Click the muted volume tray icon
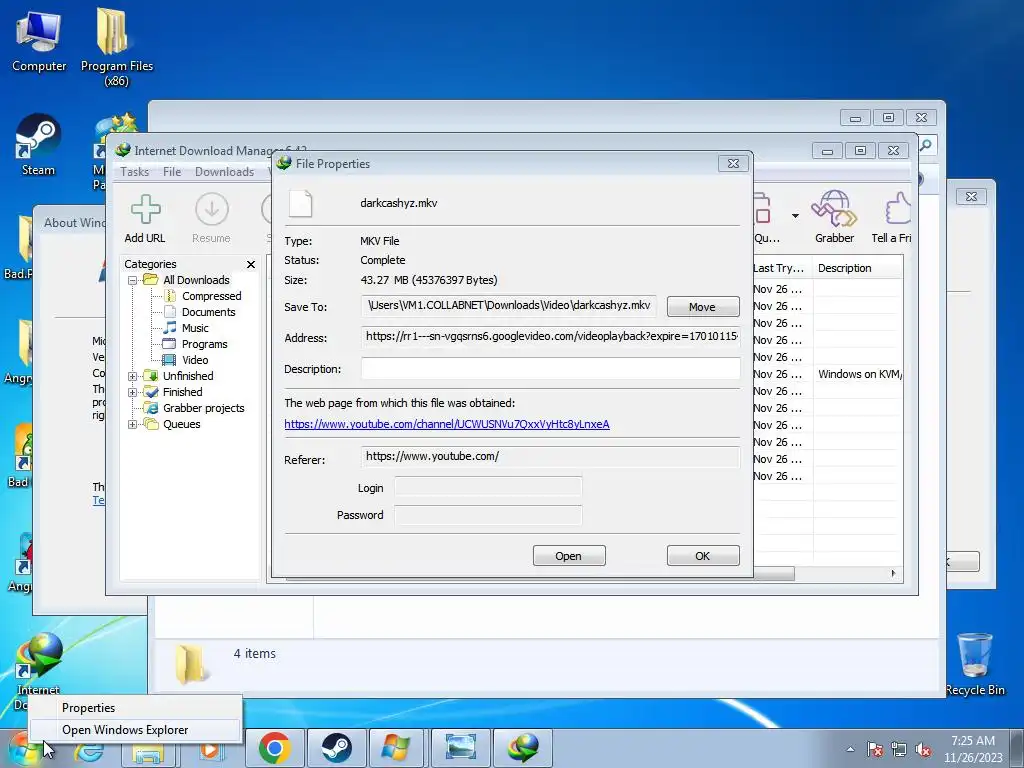This screenshot has height=768, width=1024. 923,750
